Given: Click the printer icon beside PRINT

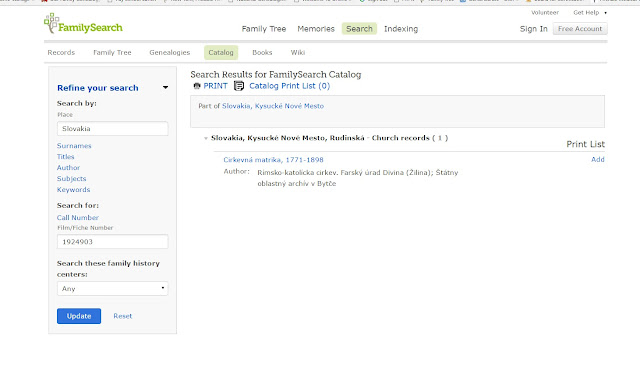Looking at the screenshot, I should point(197,86).
